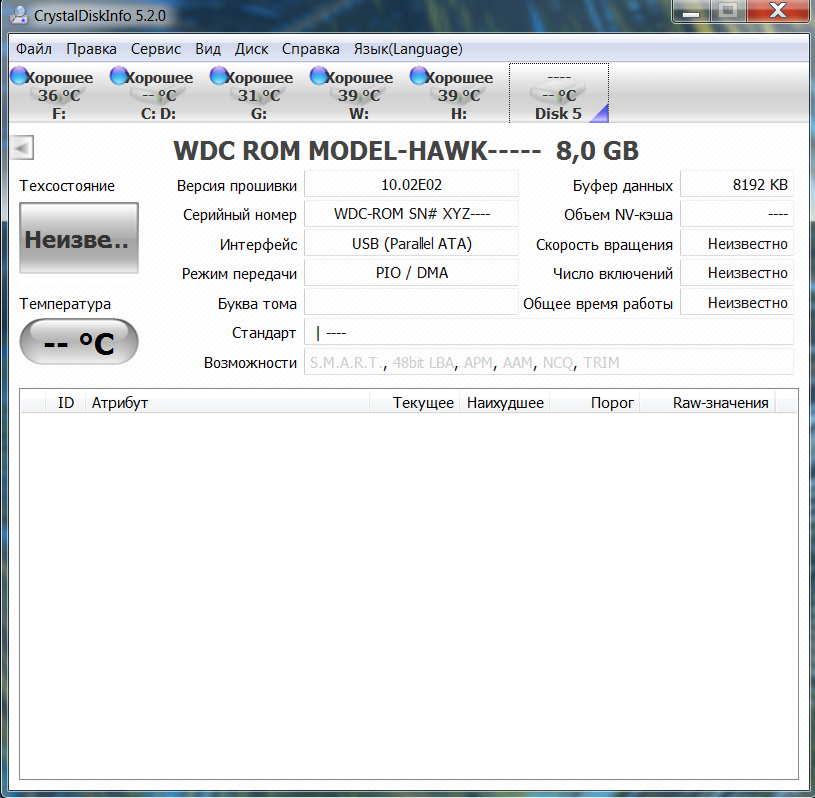815x798 pixels.
Task: Click the grayed TRIM feature text
Action: tap(601, 362)
